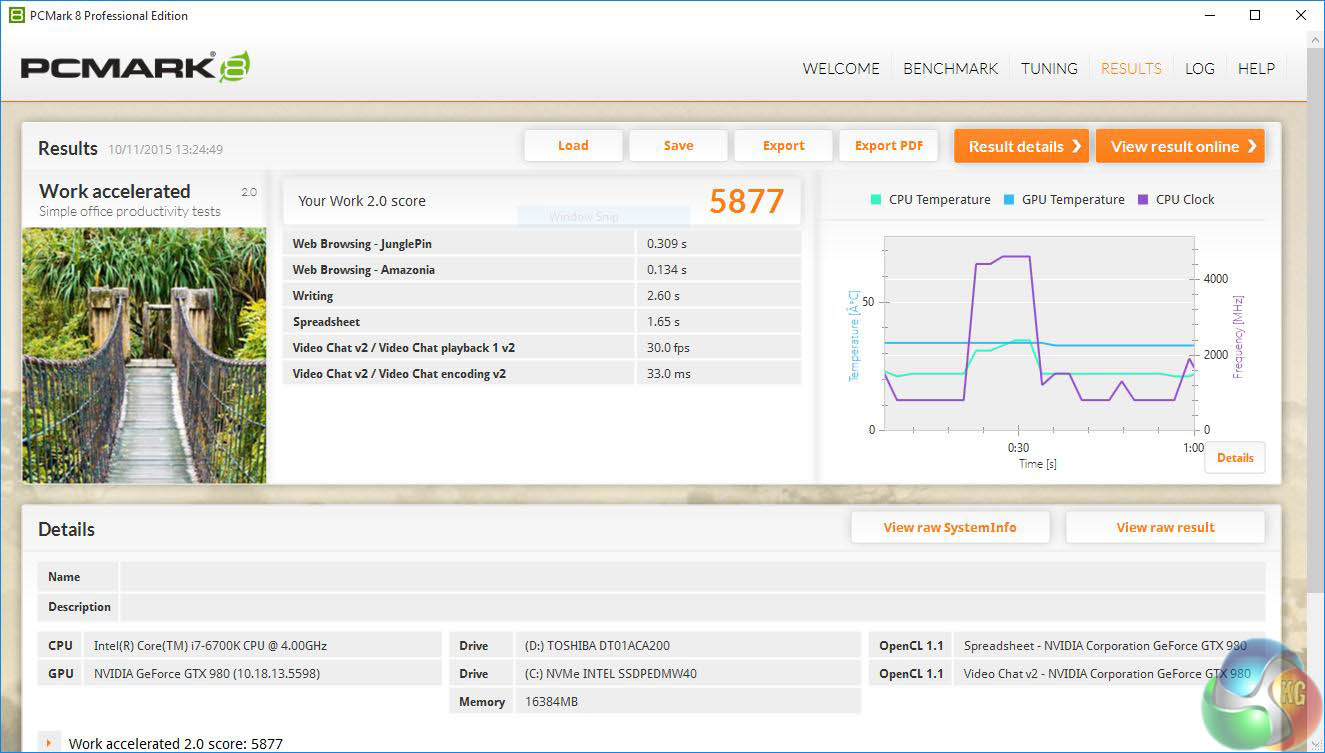1325x753 pixels.
Task: View raw SystemInfo
Action: 950,528
